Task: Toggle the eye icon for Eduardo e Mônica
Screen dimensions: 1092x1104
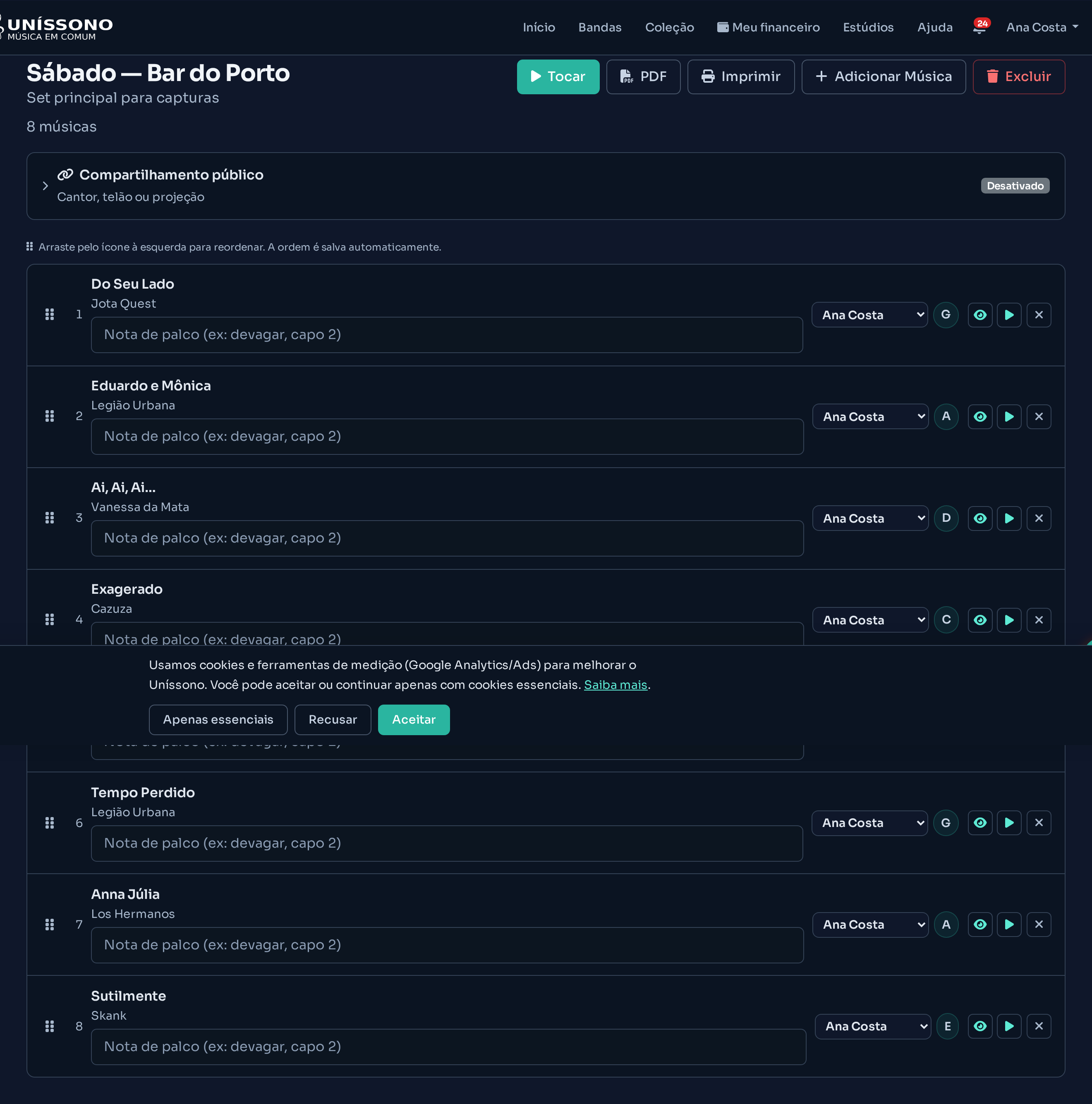Action: pos(980,416)
